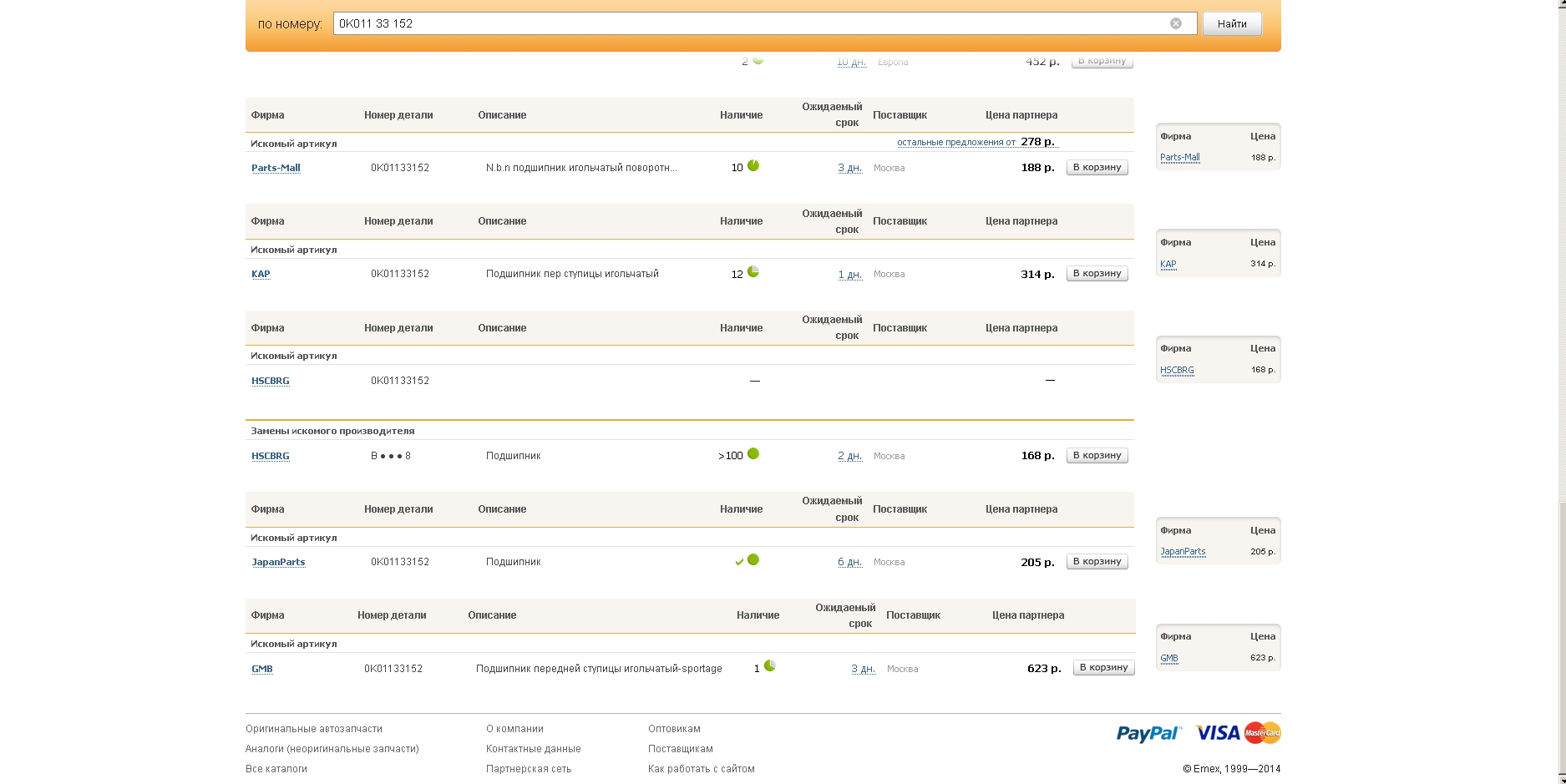This screenshot has width=1566, height=784.
Task: Open the JapanParts link in the right price panel
Action: (x=1183, y=552)
